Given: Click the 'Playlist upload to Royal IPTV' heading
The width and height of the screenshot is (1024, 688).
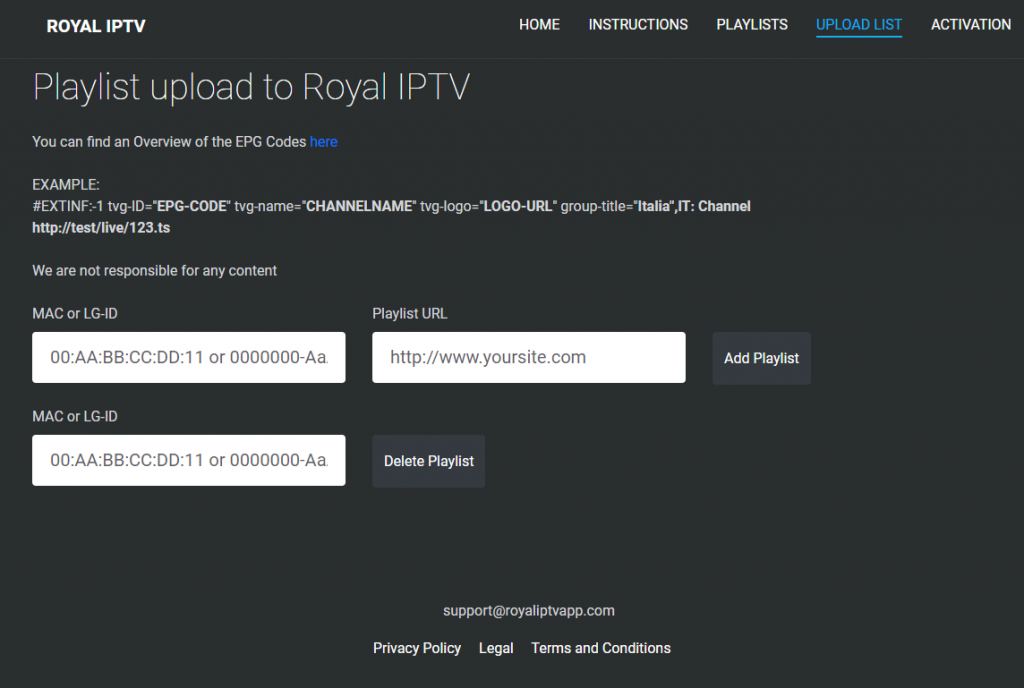Looking at the screenshot, I should [x=251, y=88].
